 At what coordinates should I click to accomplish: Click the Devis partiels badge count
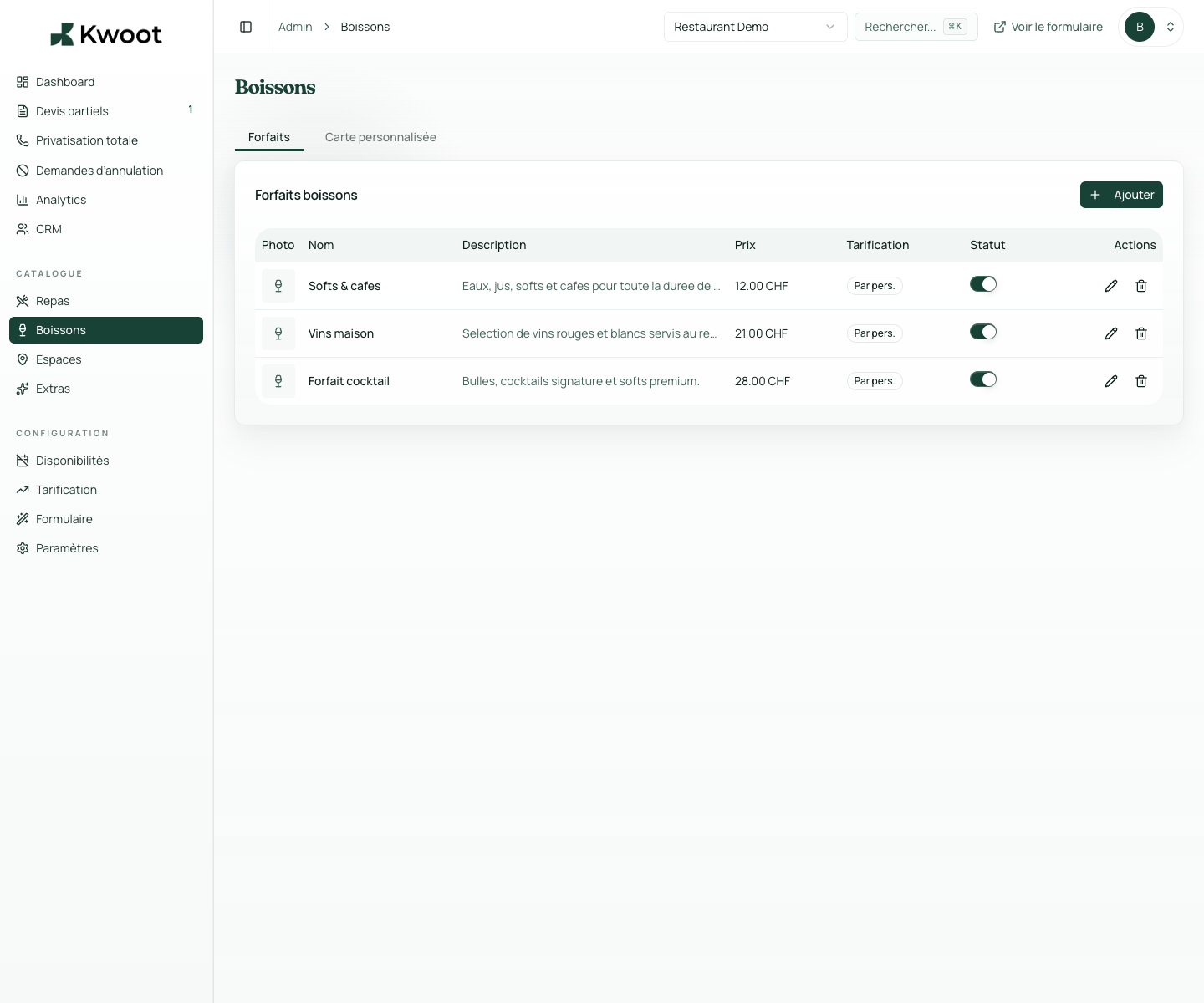pyautogui.click(x=191, y=109)
